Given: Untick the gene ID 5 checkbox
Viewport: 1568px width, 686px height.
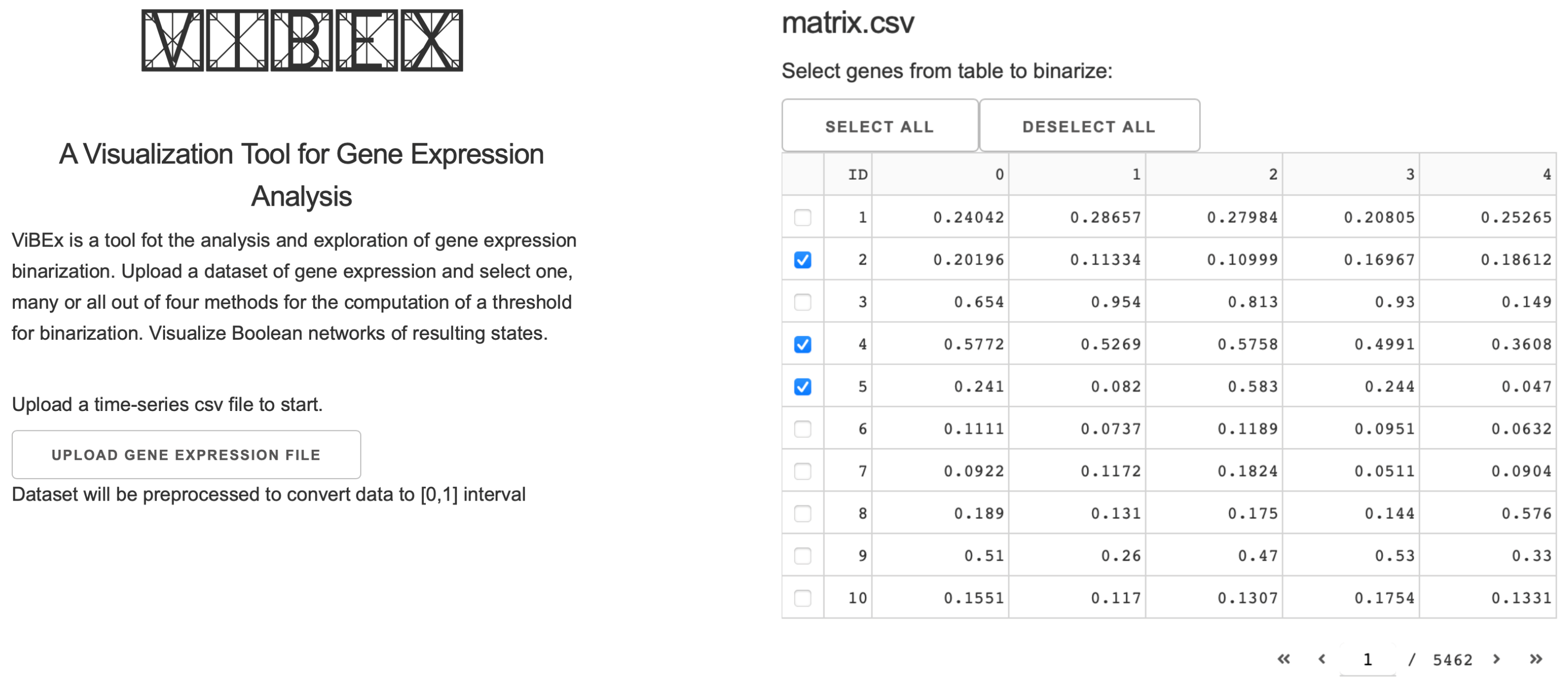Looking at the screenshot, I should 802,387.
